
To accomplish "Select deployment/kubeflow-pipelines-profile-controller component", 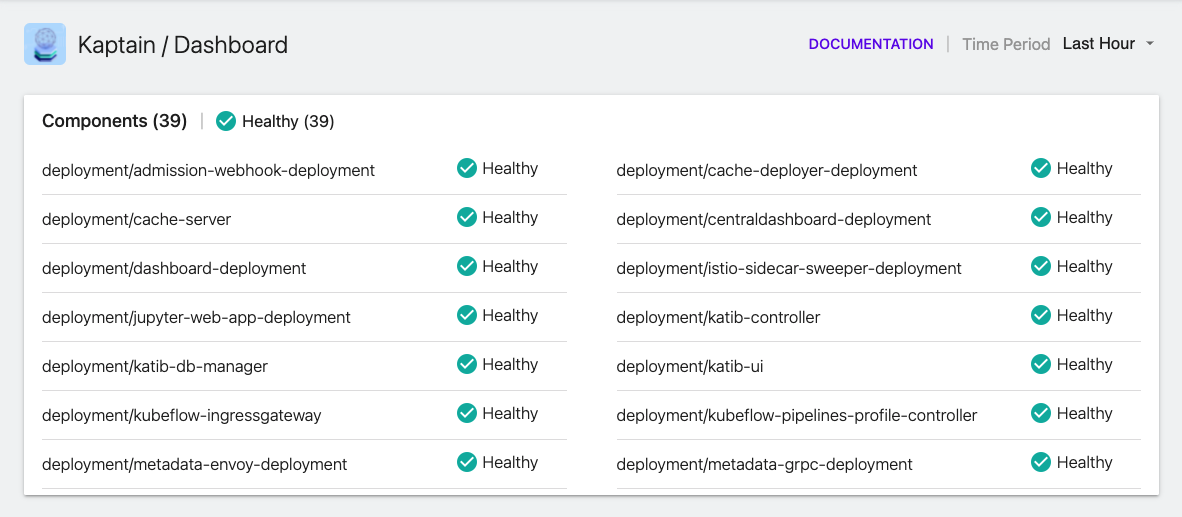I will [x=797, y=415].
